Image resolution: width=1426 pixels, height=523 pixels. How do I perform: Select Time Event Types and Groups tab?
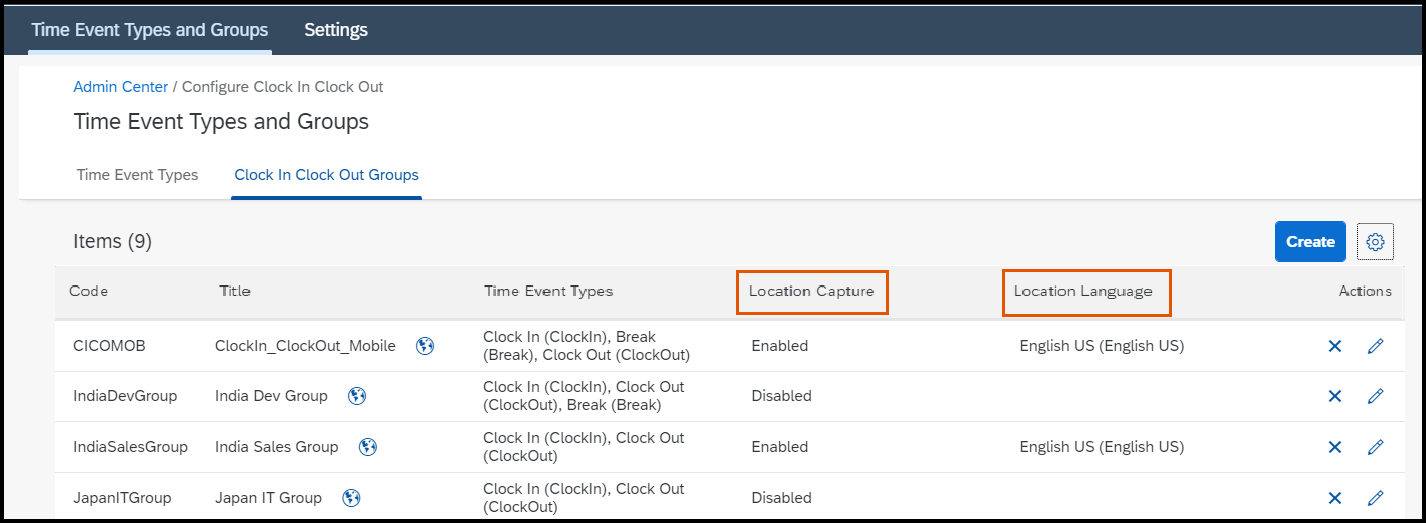[150, 30]
